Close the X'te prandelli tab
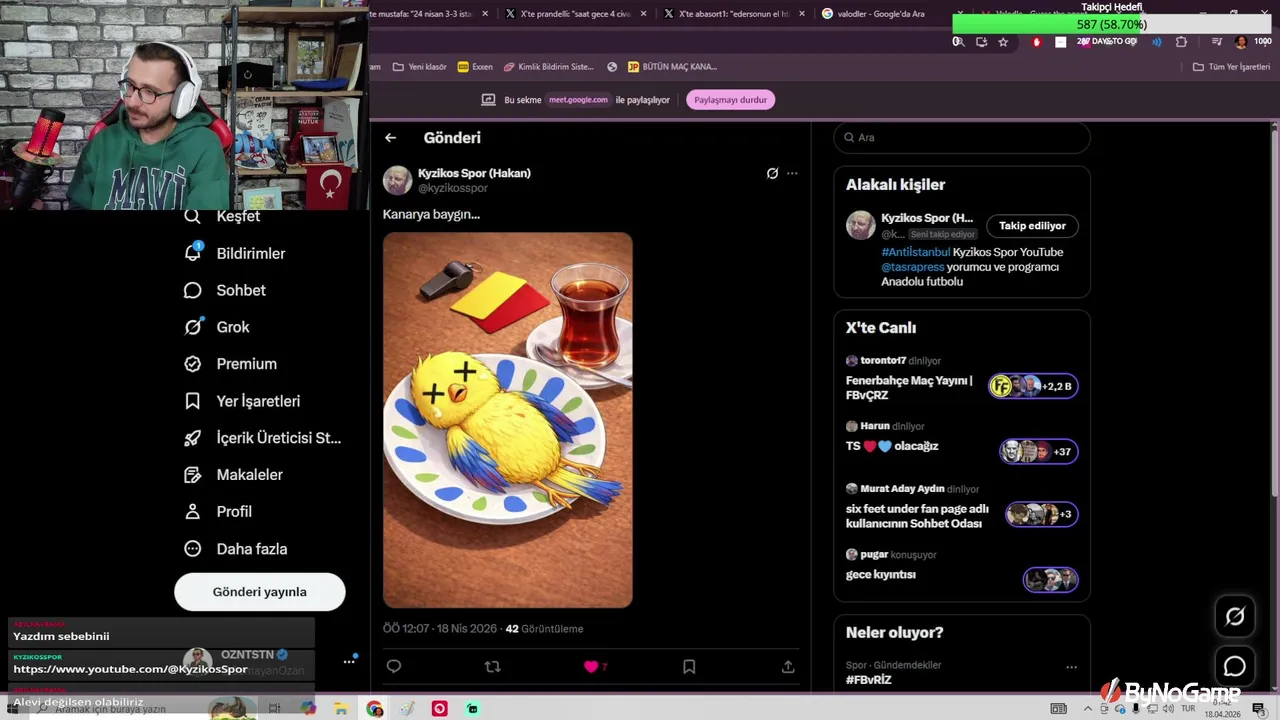The width and height of the screenshot is (1280, 720). tap(642, 14)
